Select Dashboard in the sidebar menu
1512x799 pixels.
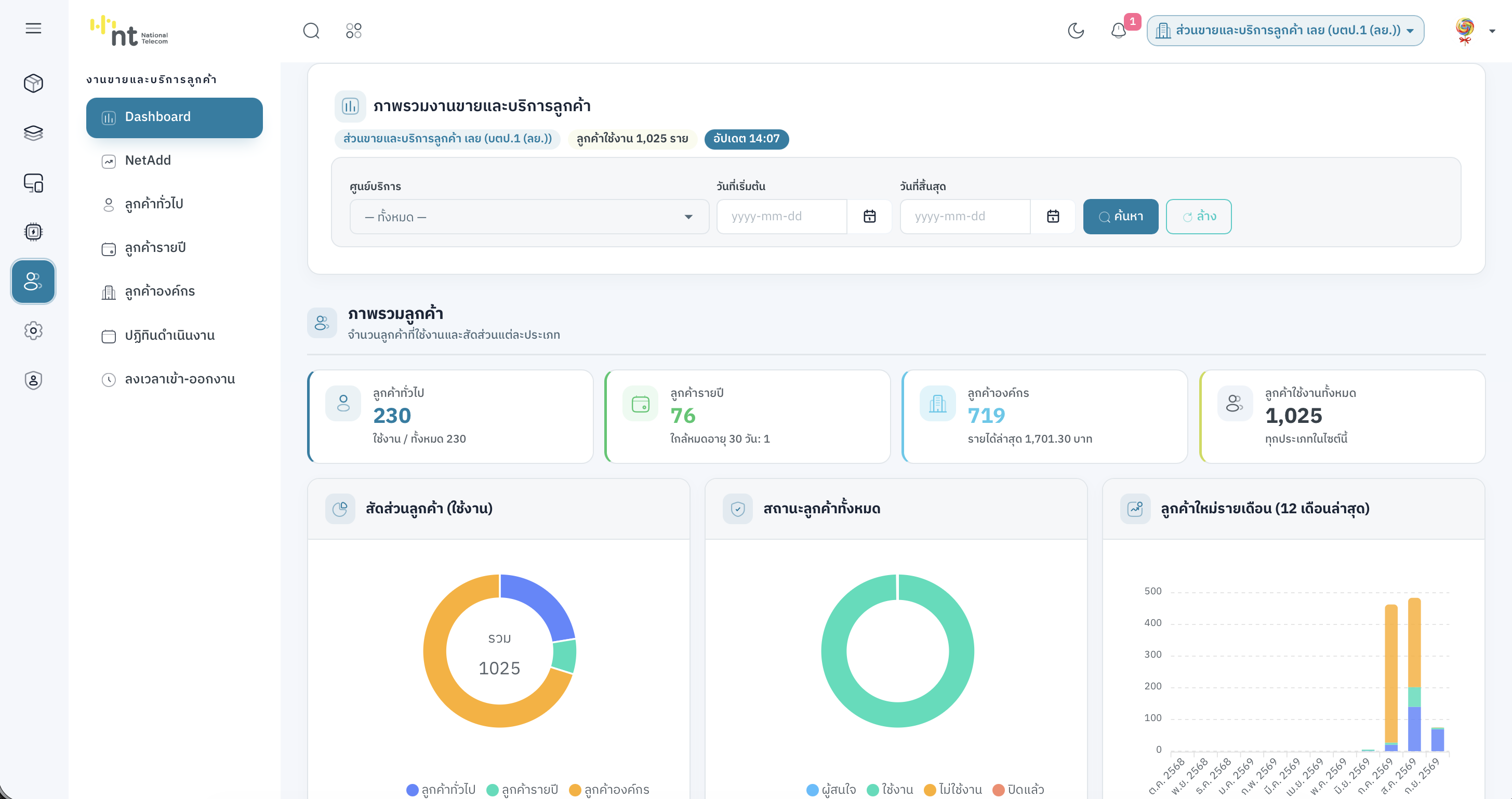[175, 117]
